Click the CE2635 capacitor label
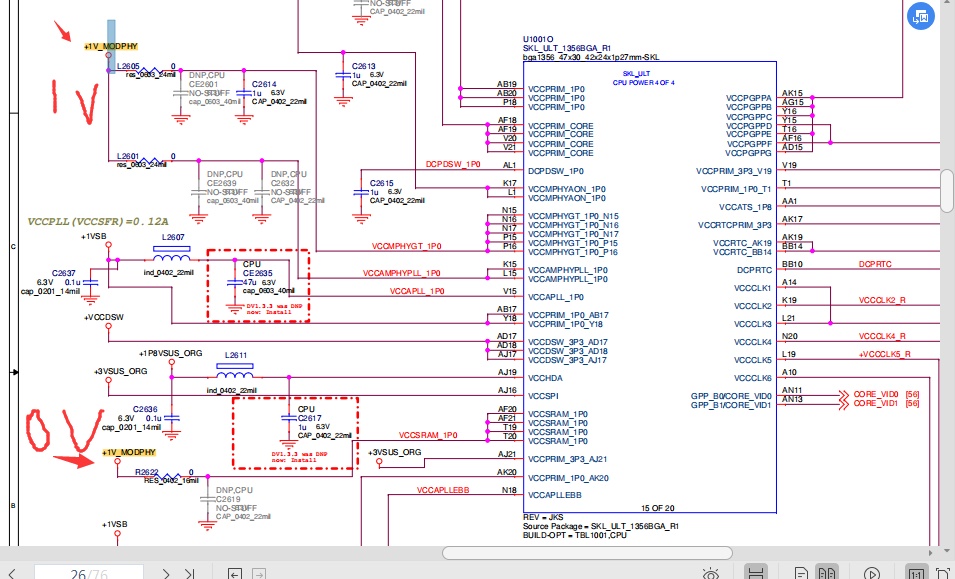955x579 pixels. (258, 273)
